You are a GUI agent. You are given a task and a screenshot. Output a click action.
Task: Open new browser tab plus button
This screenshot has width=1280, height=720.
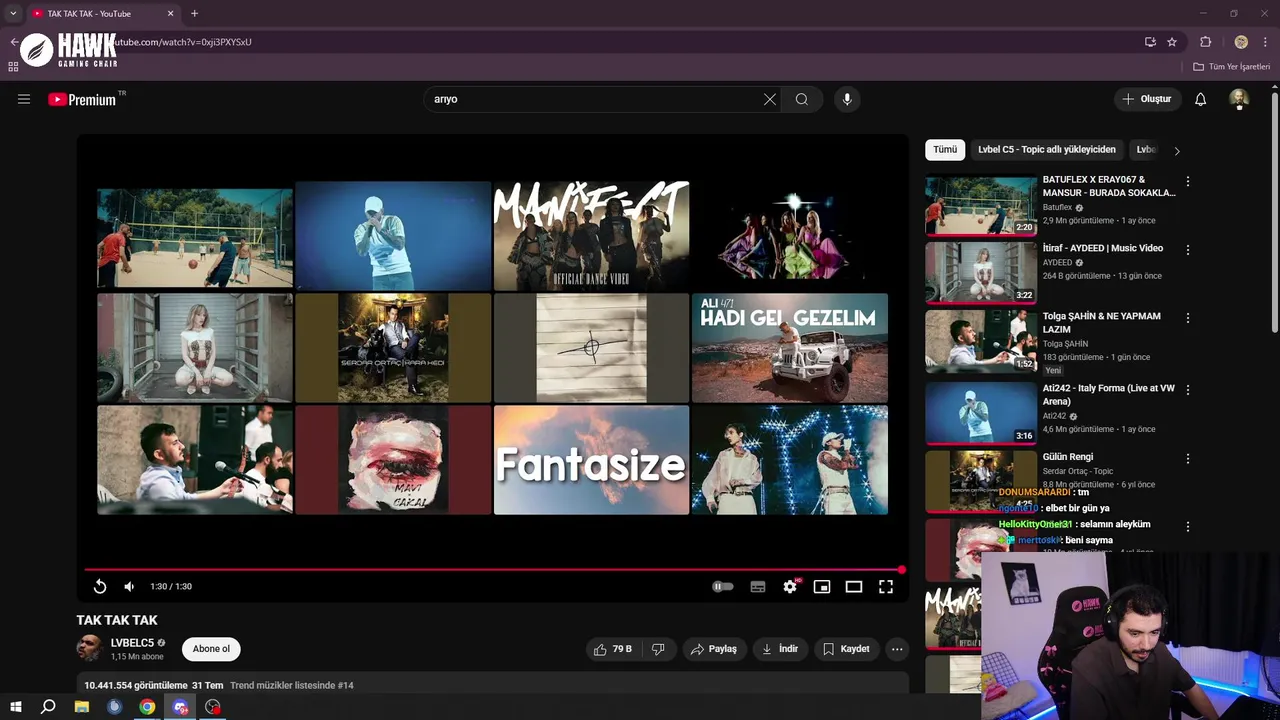194,13
